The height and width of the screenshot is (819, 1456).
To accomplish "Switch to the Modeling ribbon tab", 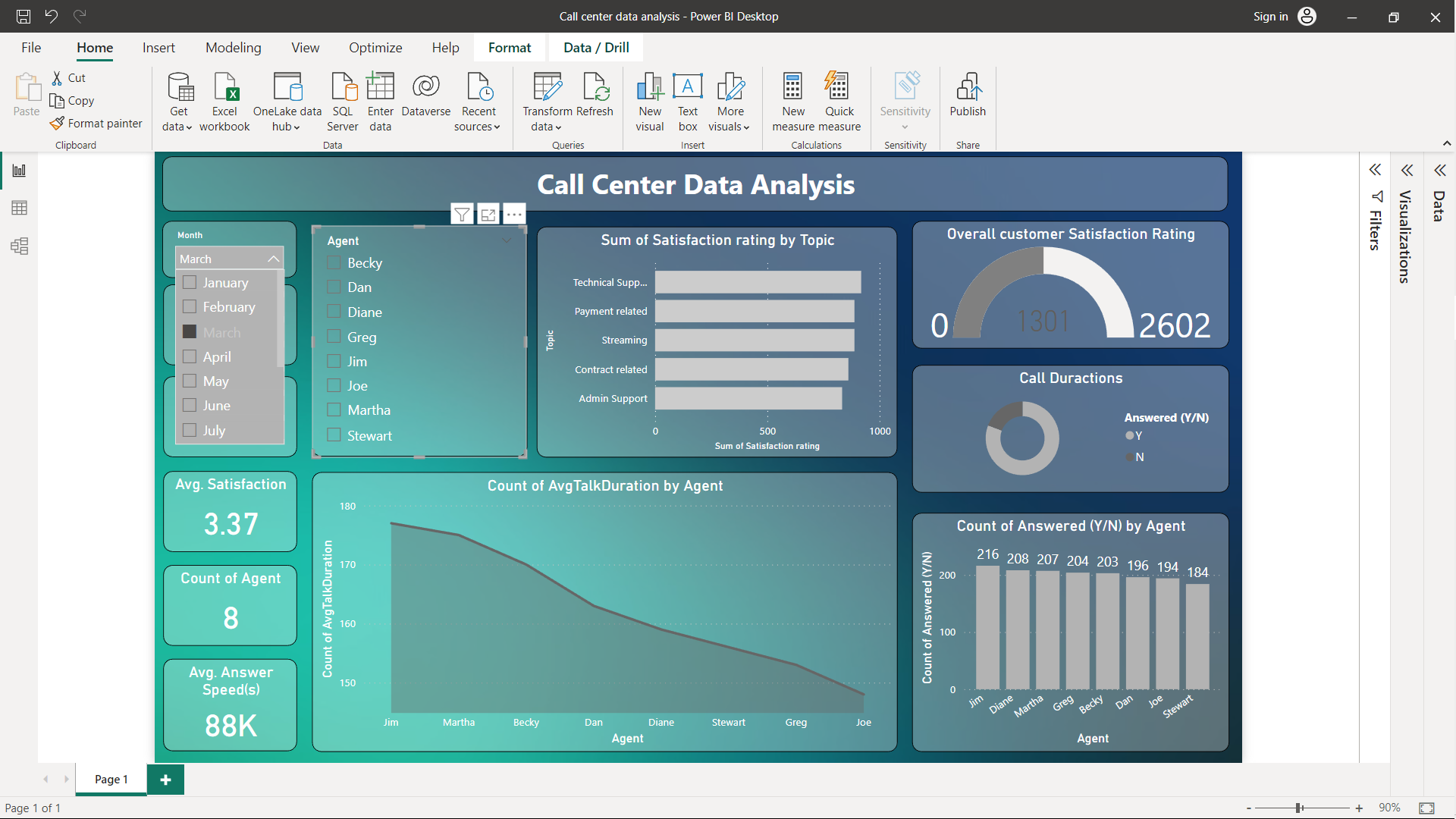I will point(233,47).
